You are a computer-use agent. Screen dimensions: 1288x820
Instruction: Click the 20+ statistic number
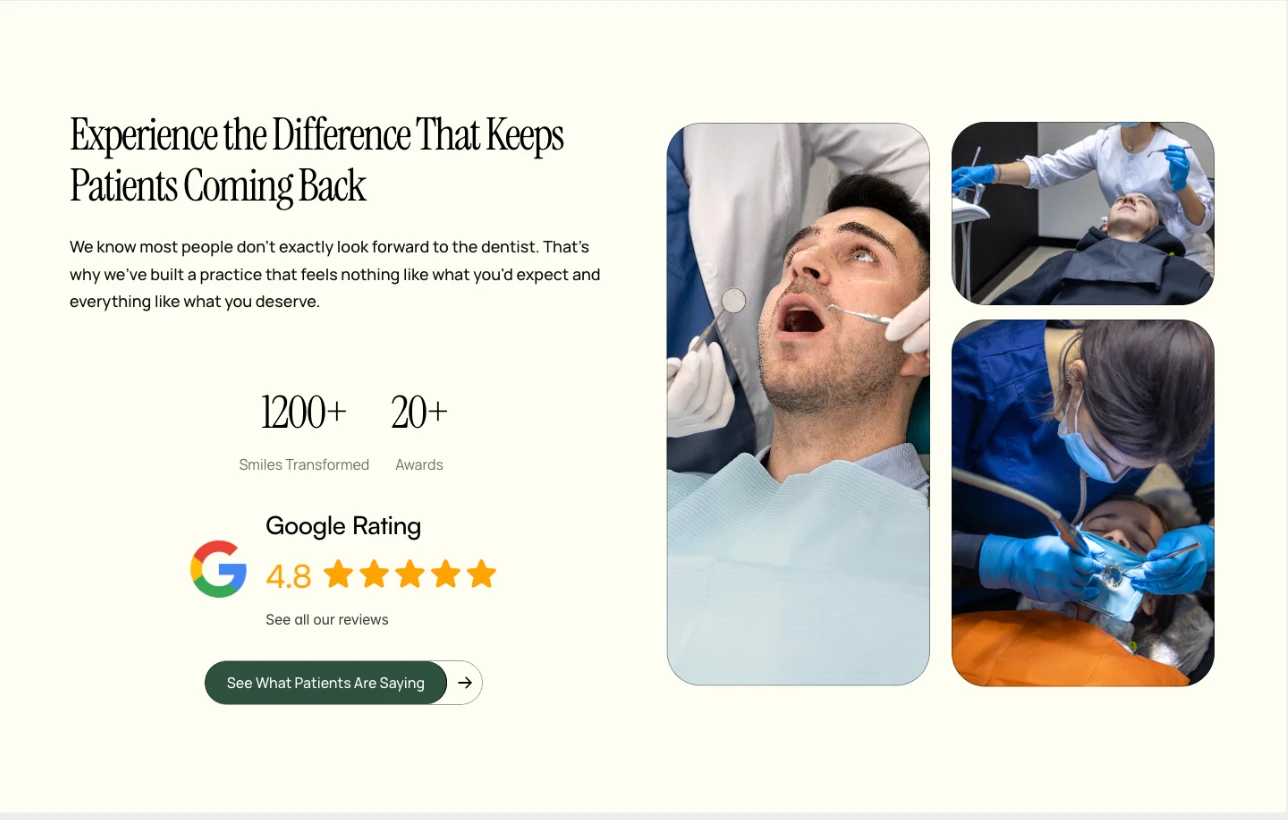tap(419, 412)
